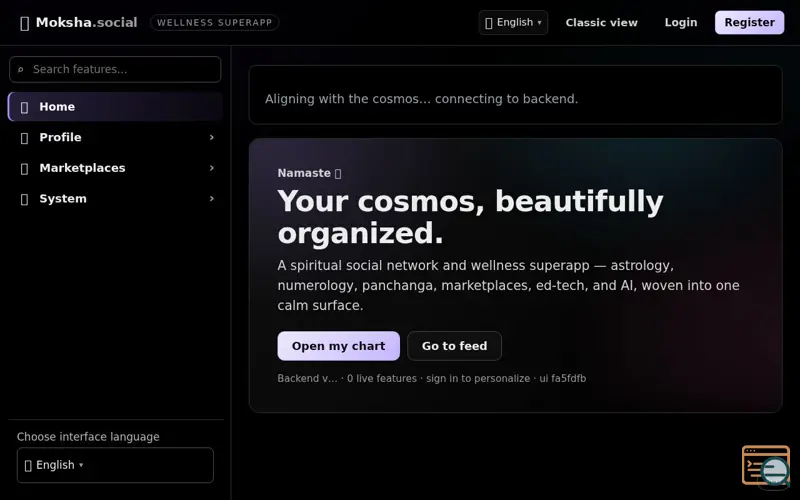Click the Open my chart button

tap(338, 346)
